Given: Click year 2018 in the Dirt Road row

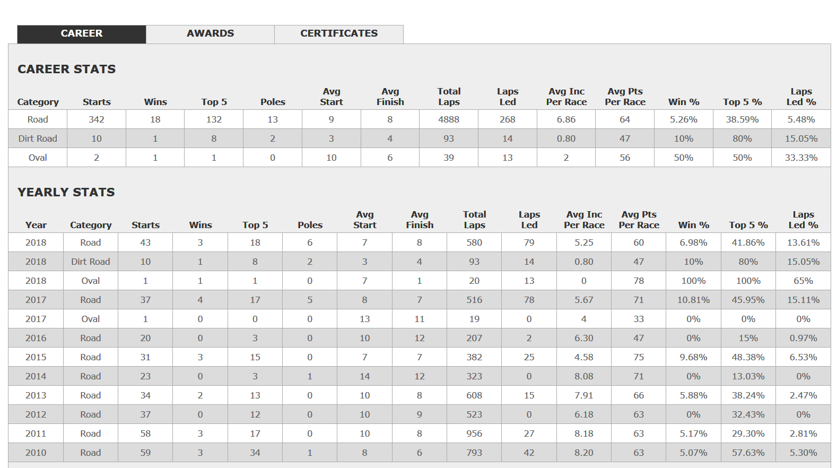Looking at the screenshot, I should click(36, 262).
